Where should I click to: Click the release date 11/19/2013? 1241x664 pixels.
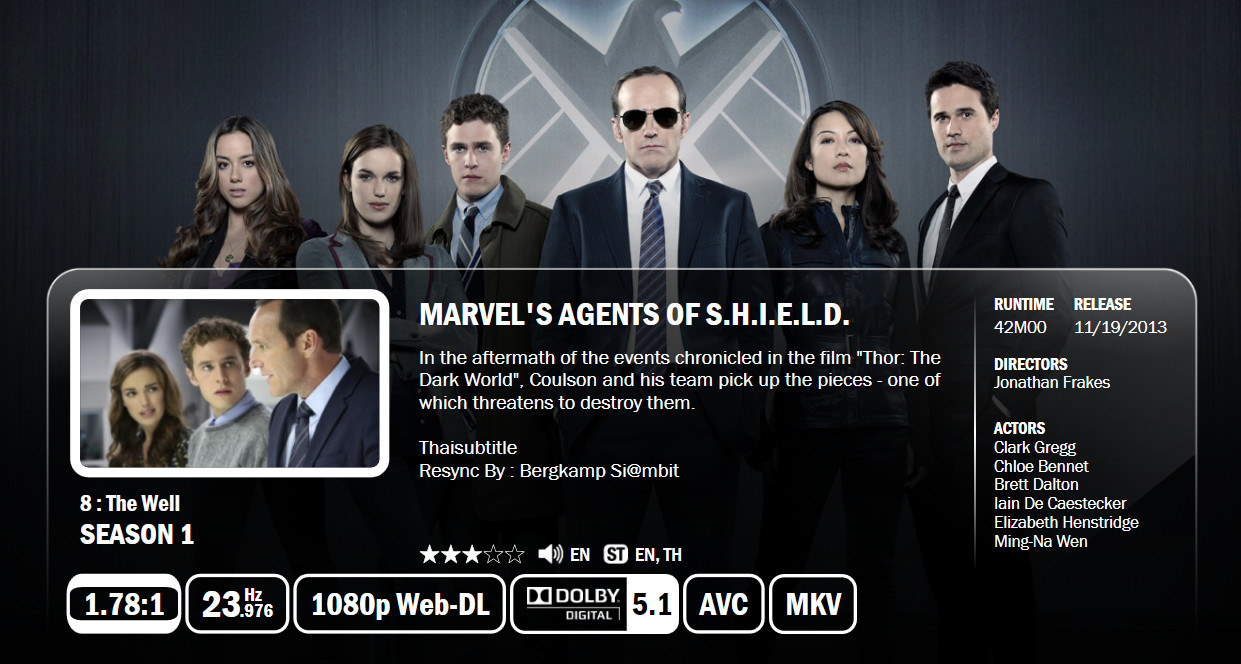1120,327
